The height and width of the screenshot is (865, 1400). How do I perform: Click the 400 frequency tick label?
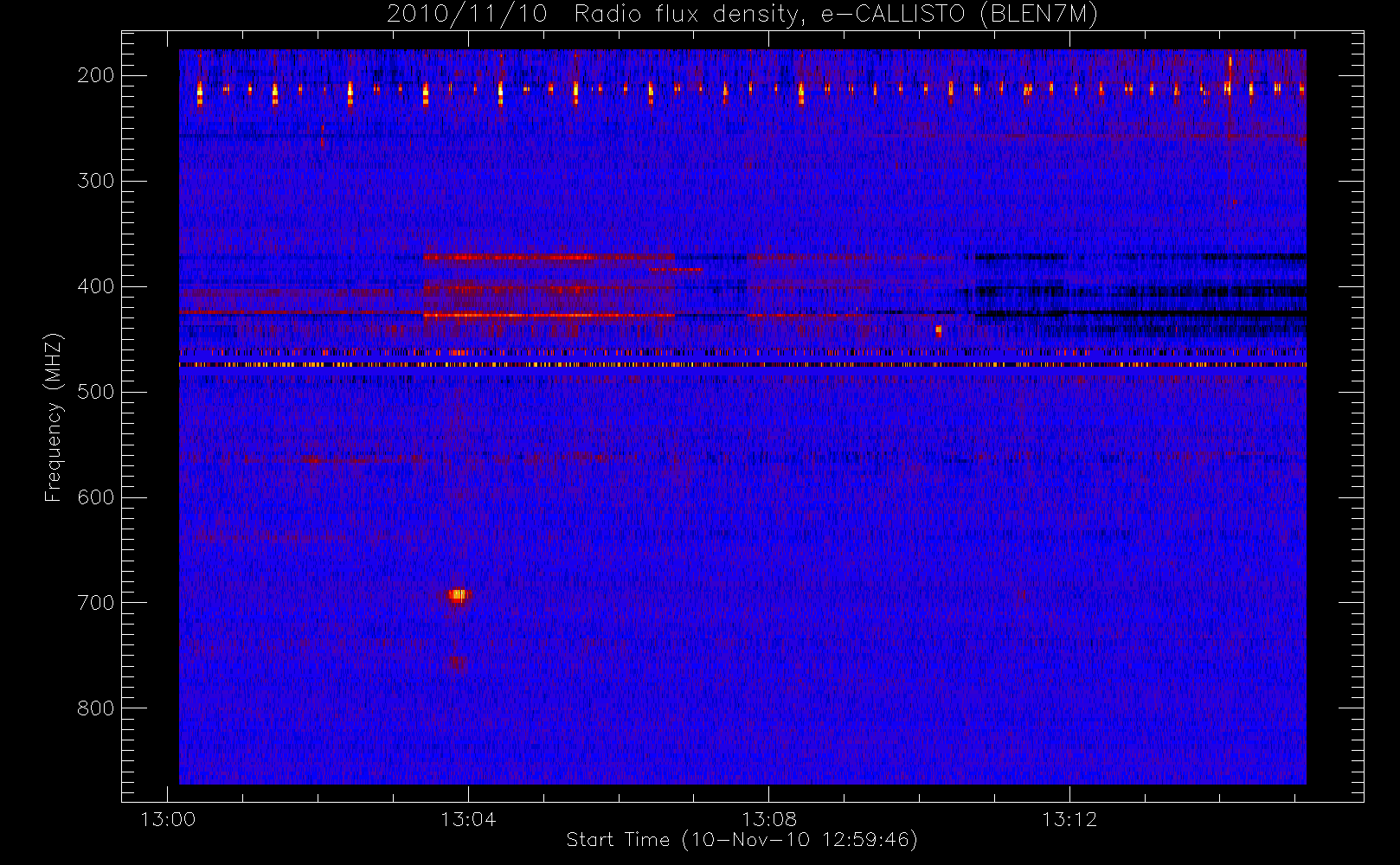click(96, 286)
